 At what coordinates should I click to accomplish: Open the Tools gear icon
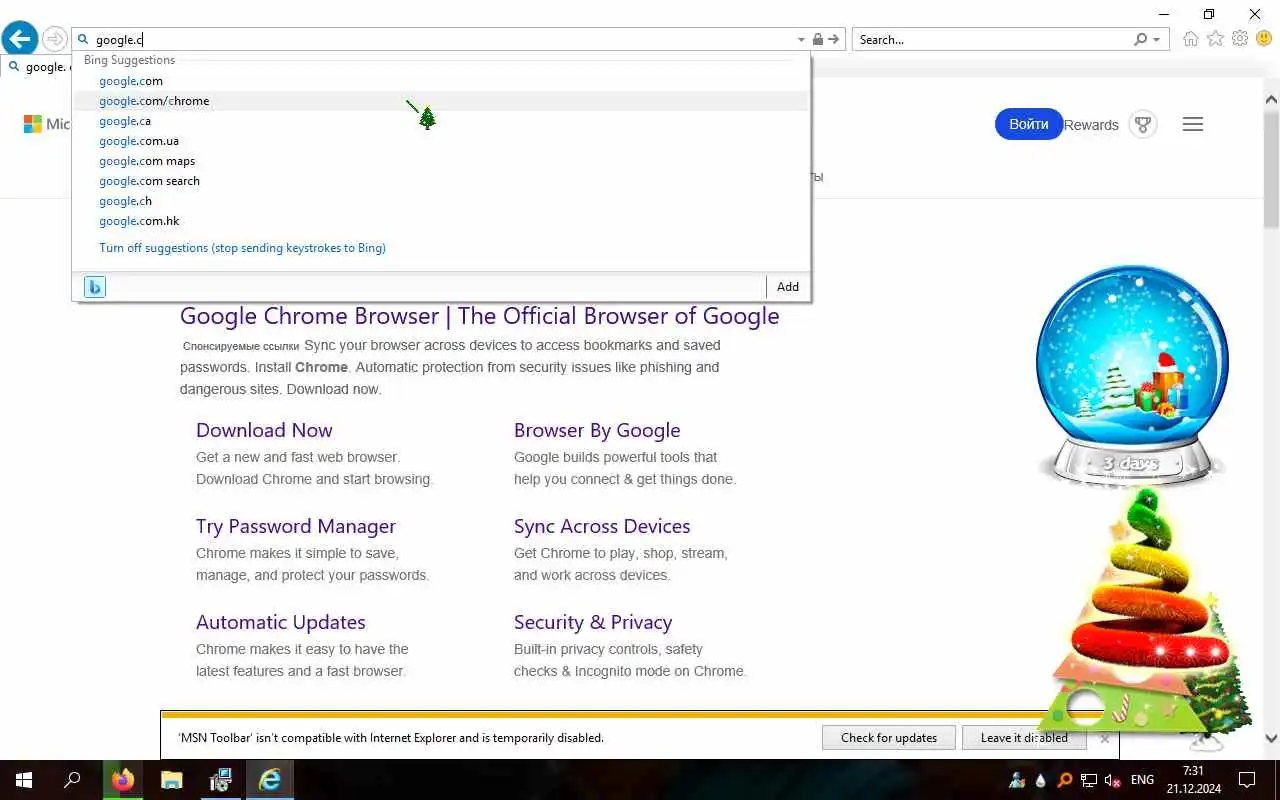point(1240,39)
